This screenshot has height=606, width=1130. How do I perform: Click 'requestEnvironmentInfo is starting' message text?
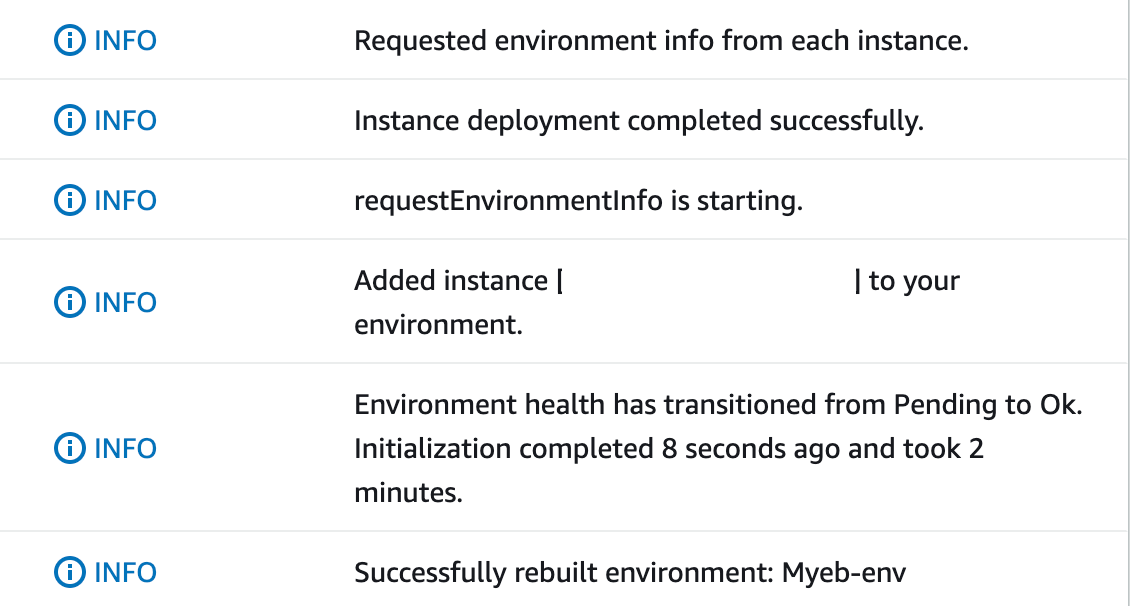[578, 201]
